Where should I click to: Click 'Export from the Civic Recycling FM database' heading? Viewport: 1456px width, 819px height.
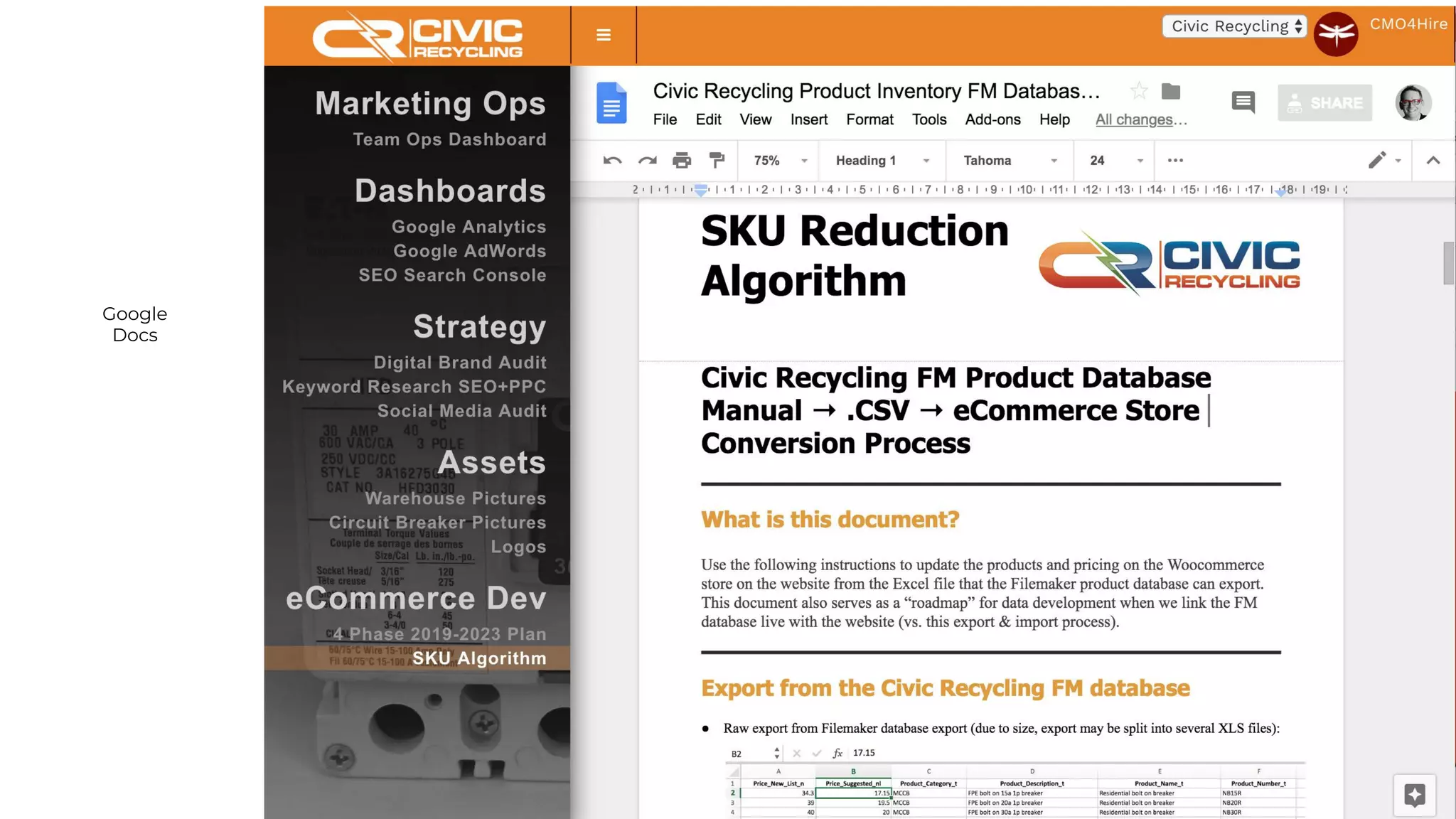click(x=945, y=688)
